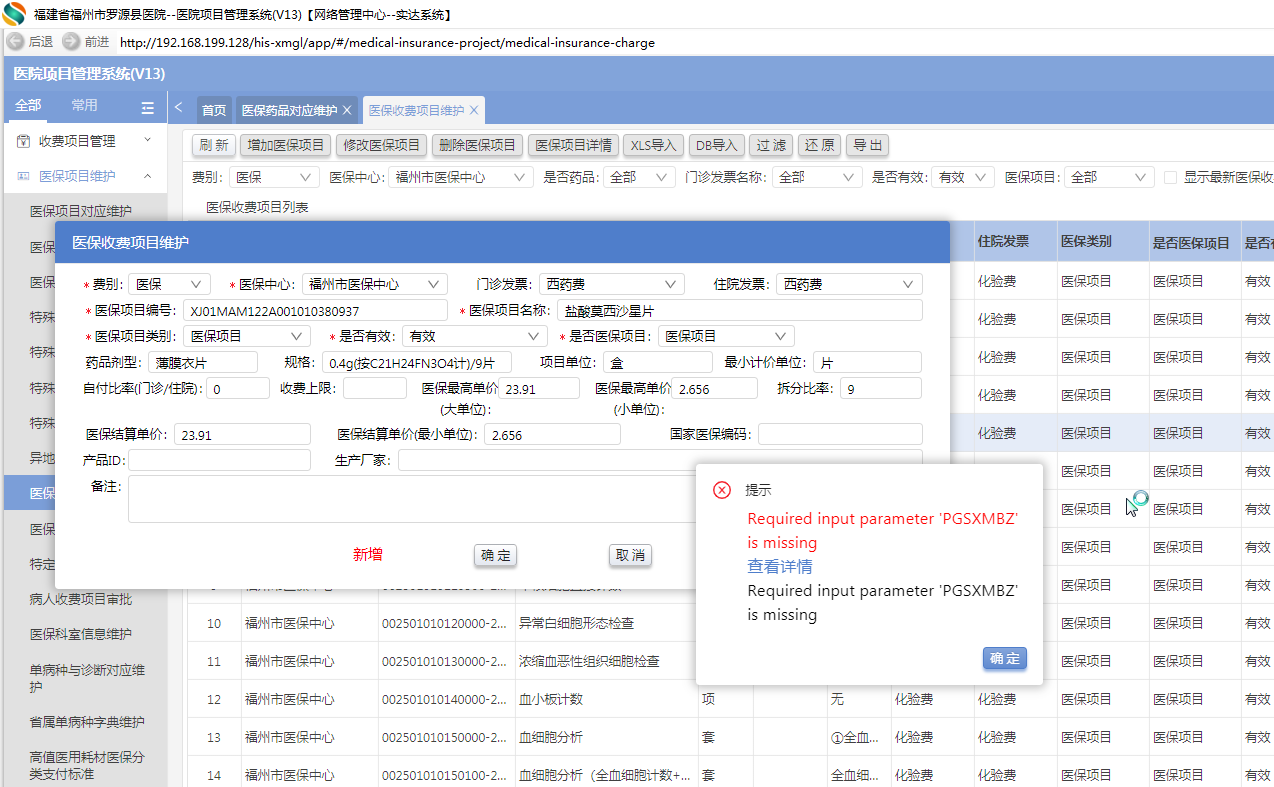
Task: Click the 还原 button
Action: [820, 145]
